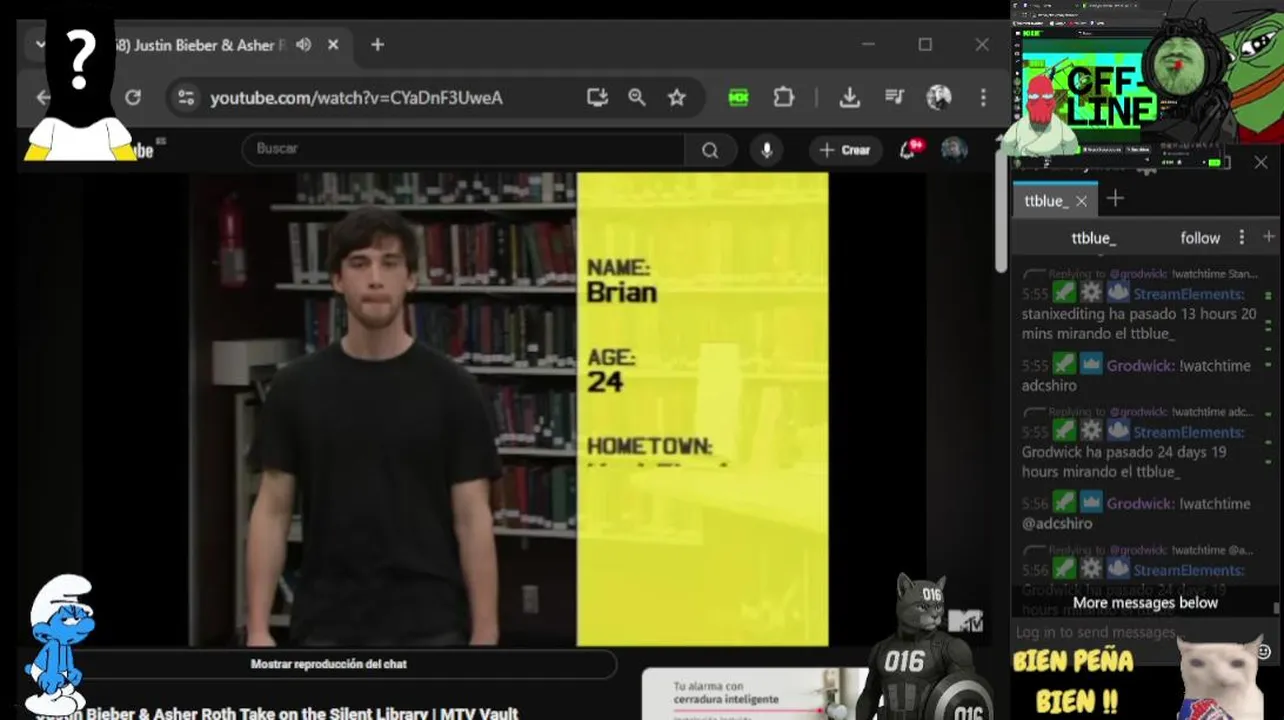Viewport: 1284px width, 720px height.
Task: Add a split with the chat header plus
Action: (1269, 237)
